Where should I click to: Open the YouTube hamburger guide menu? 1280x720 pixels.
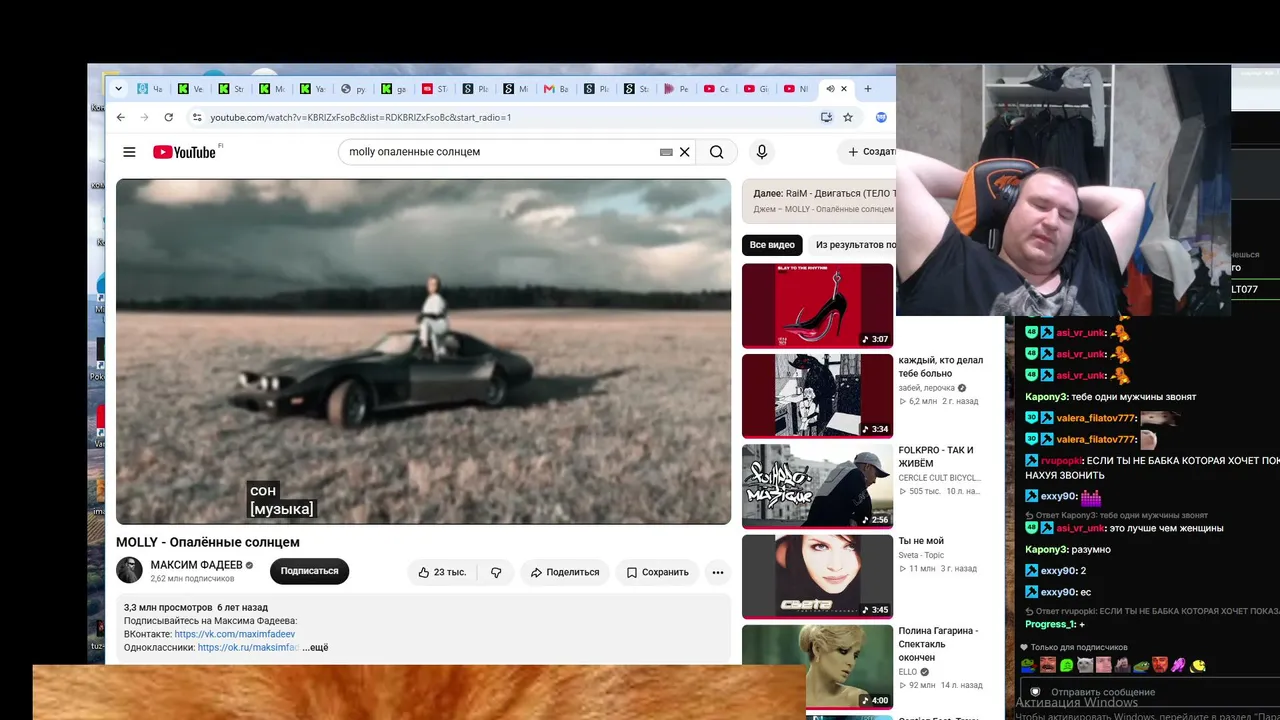tap(129, 152)
